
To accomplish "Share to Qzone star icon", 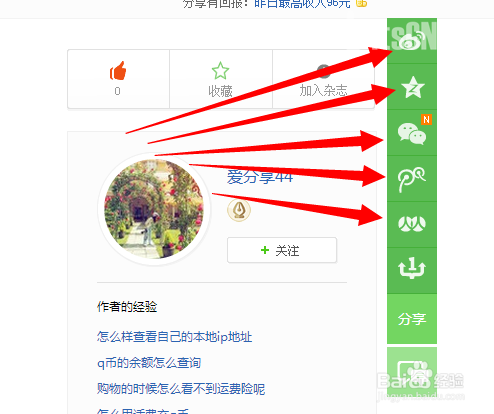I will pyautogui.click(x=412, y=87).
